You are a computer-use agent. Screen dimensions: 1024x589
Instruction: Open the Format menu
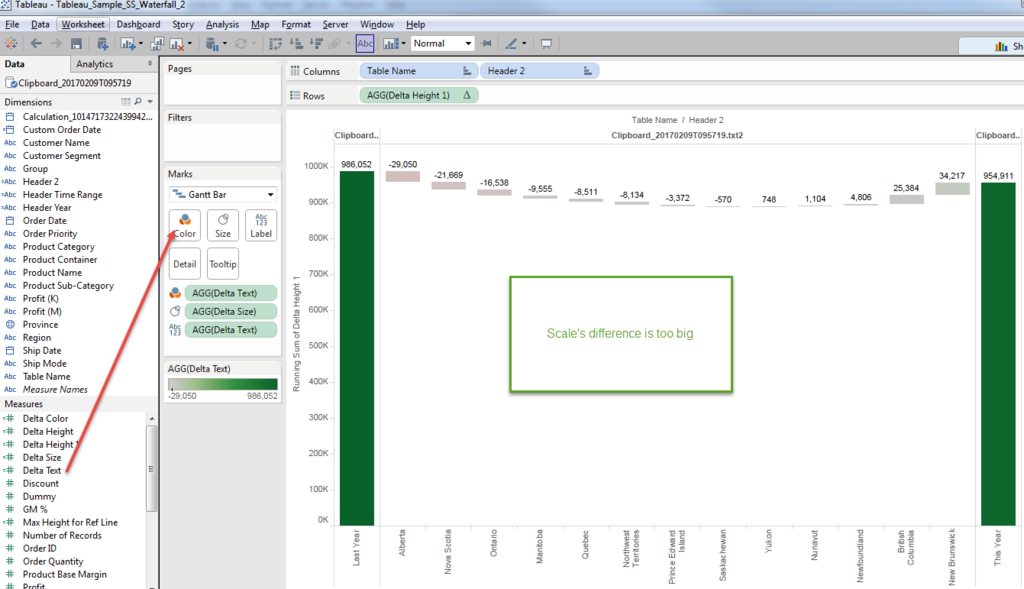click(296, 24)
